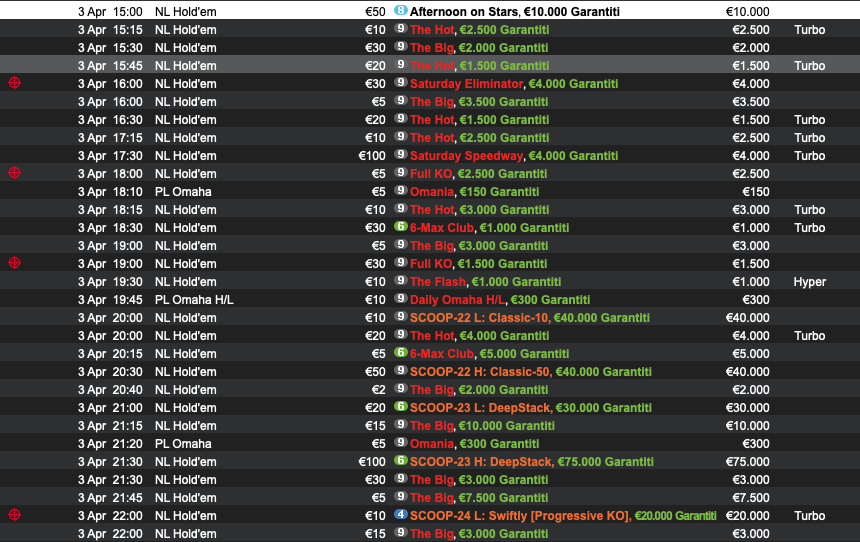Click the 'Hyper' speed label

click(810, 282)
